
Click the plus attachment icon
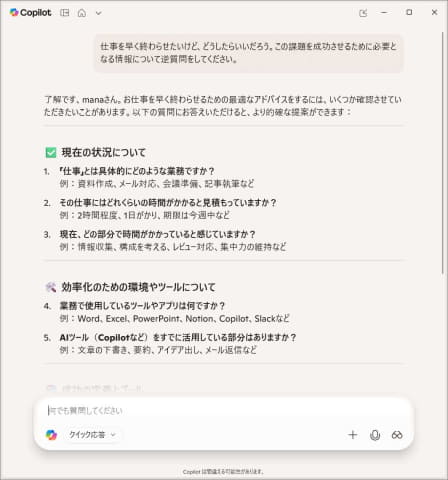352,435
